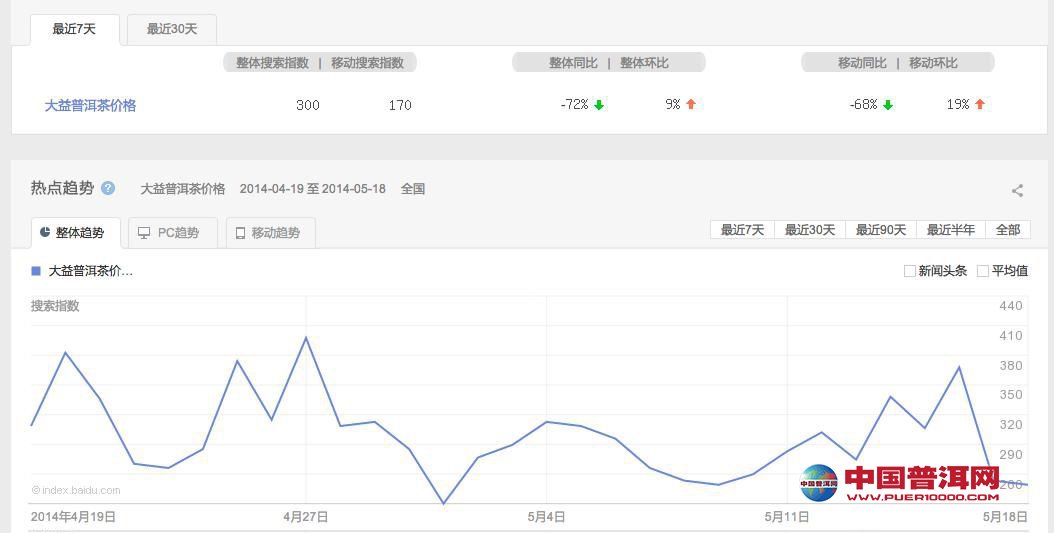
Task: Click the 整体搜索指数 header label
Action: click(x=272, y=63)
